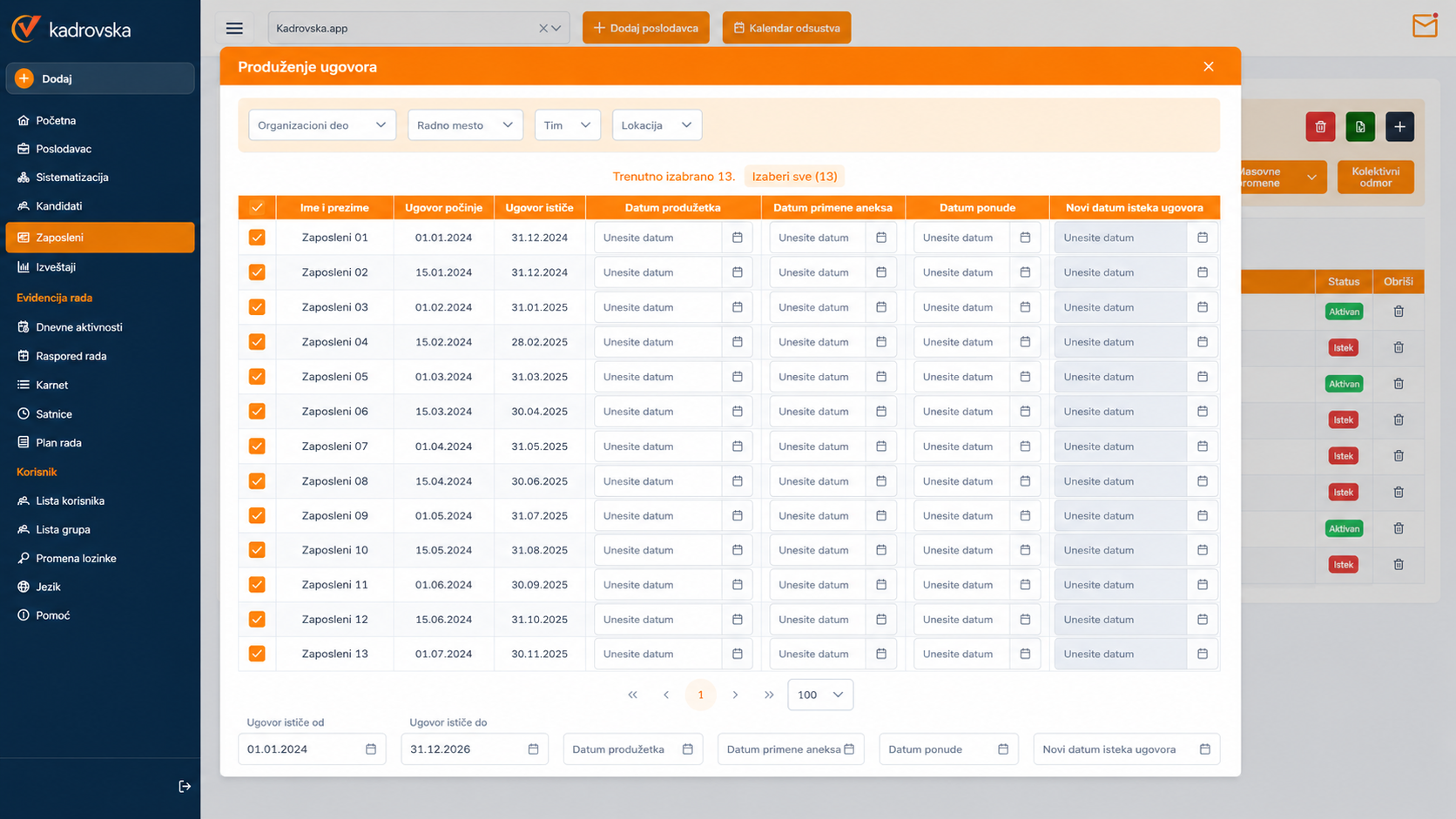Click the Kolektivni odmor button
Viewport: 1456px width, 819px height.
pyautogui.click(x=1376, y=178)
